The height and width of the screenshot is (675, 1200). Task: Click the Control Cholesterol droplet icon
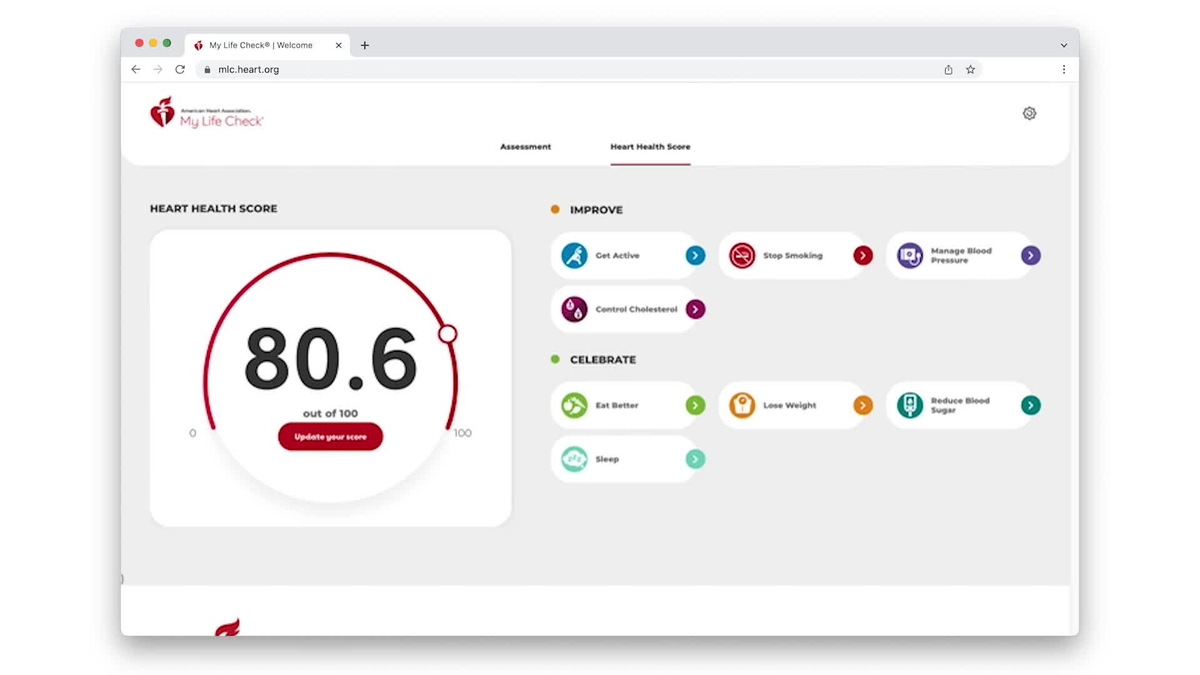pos(574,309)
